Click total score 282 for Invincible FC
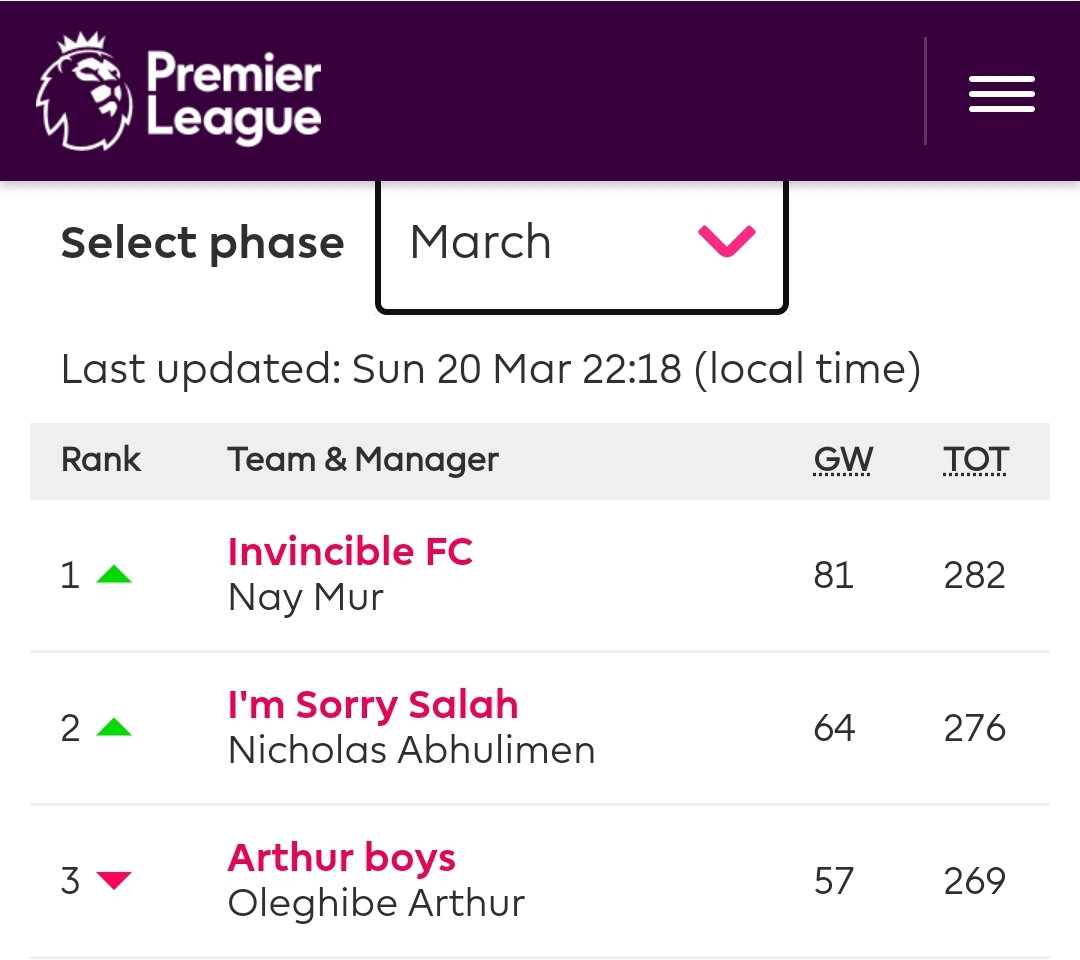 pos(975,575)
